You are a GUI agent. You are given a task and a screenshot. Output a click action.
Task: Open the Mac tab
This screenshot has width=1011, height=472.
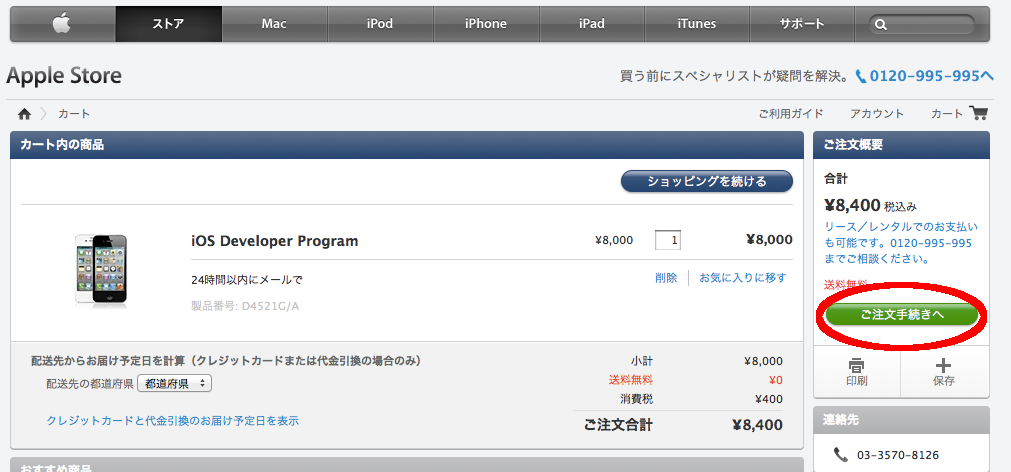[274, 24]
